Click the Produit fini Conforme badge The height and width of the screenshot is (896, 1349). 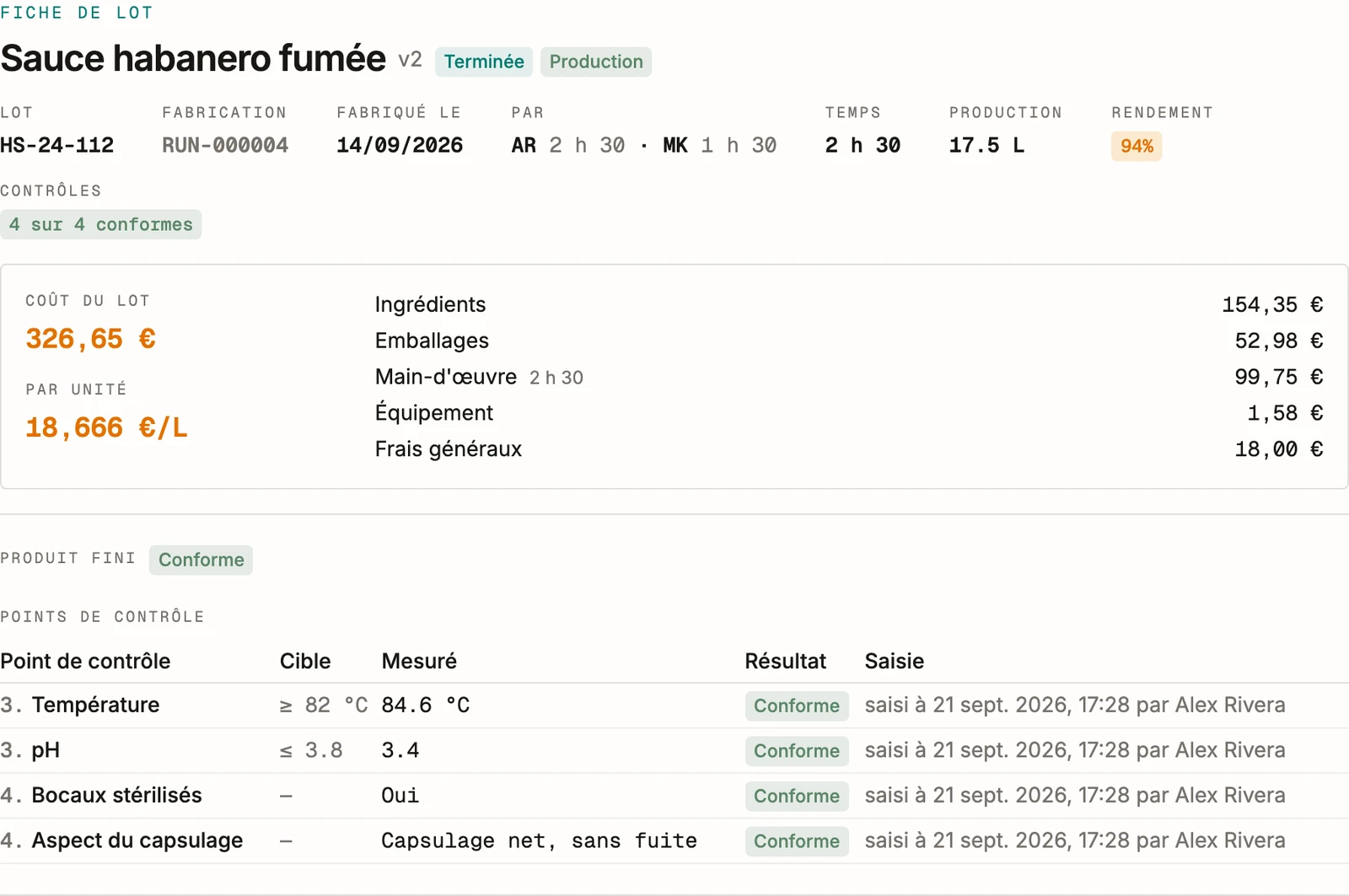tap(201, 560)
